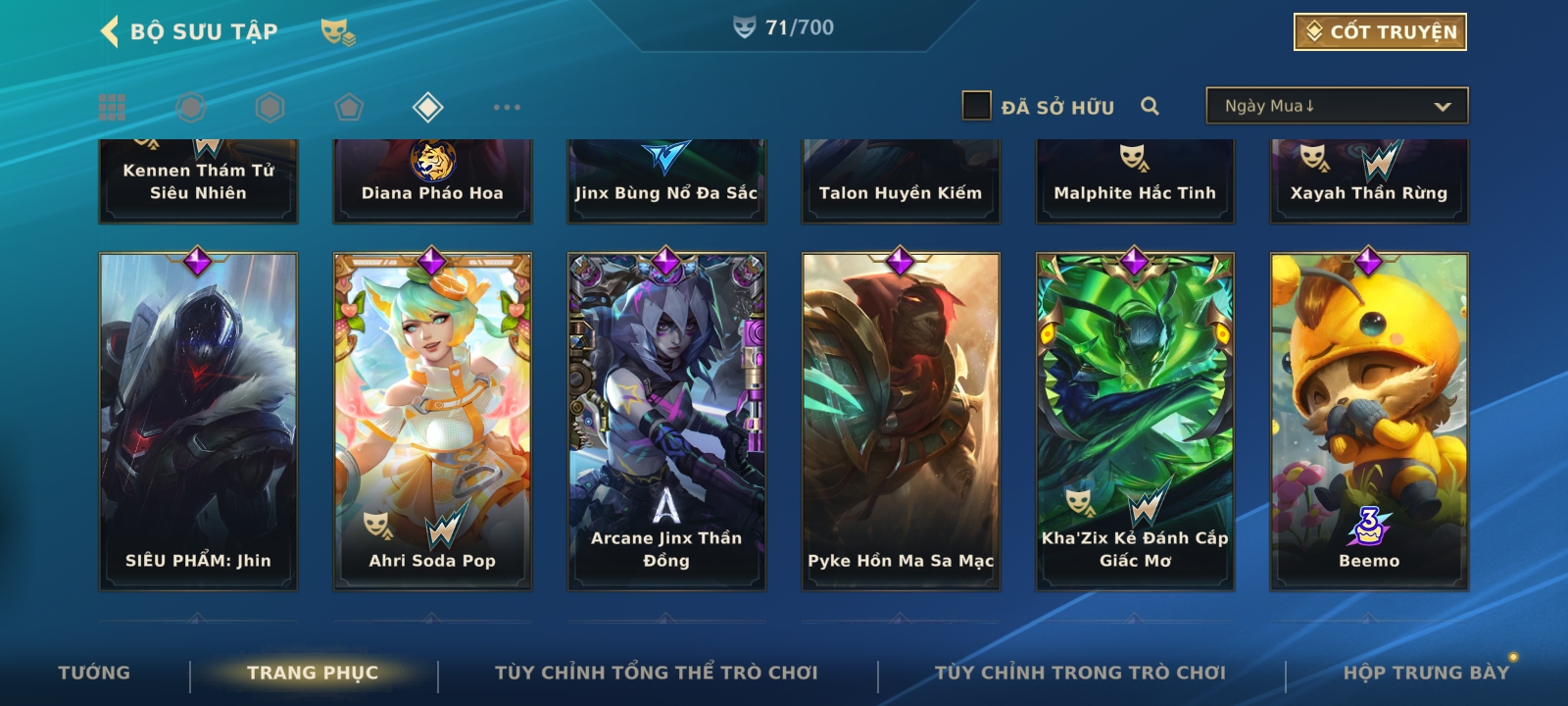Go back using the Bộ Sưu Tập arrow
Screen dimensions: 1568x706
110,31
